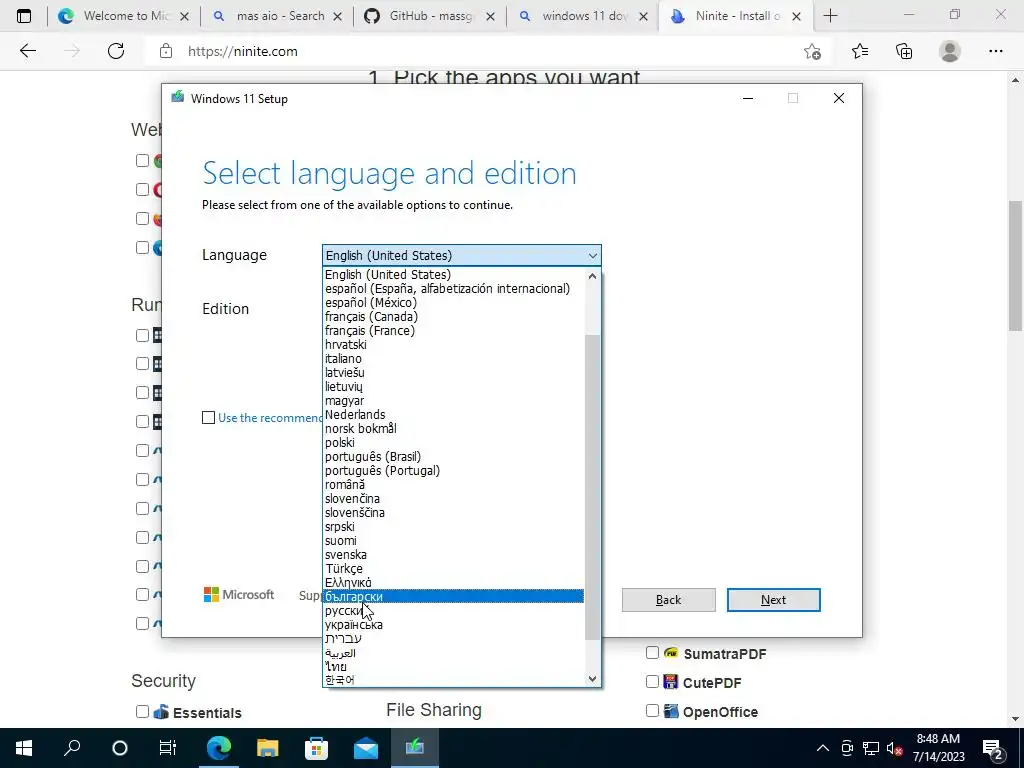Open the network tray icon

(871, 748)
